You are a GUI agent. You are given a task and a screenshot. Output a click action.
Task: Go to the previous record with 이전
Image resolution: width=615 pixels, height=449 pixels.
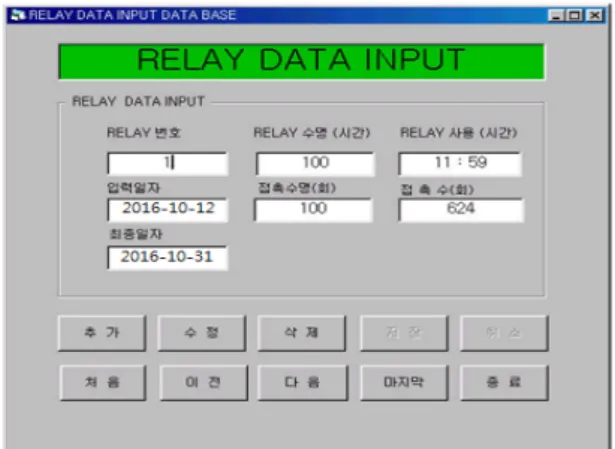[x=204, y=382]
